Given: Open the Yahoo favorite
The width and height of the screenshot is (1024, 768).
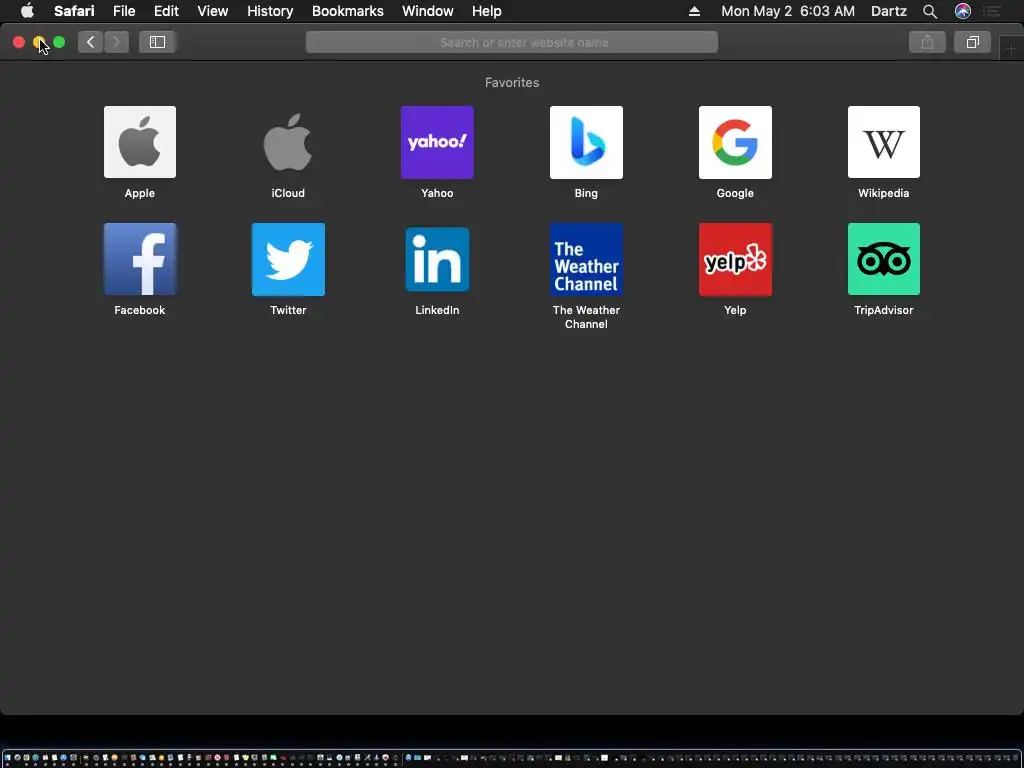Looking at the screenshot, I should (x=437, y=142).
